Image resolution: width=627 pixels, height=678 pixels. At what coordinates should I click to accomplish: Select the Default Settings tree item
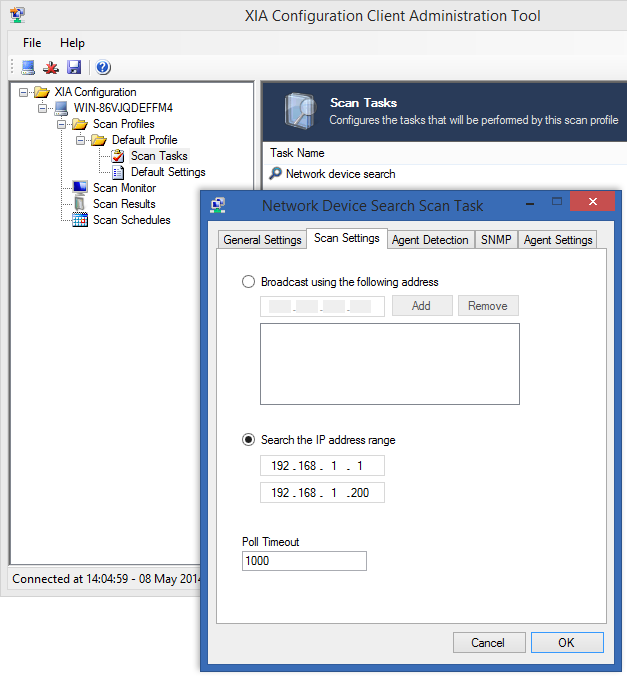[x=168, y=172]
